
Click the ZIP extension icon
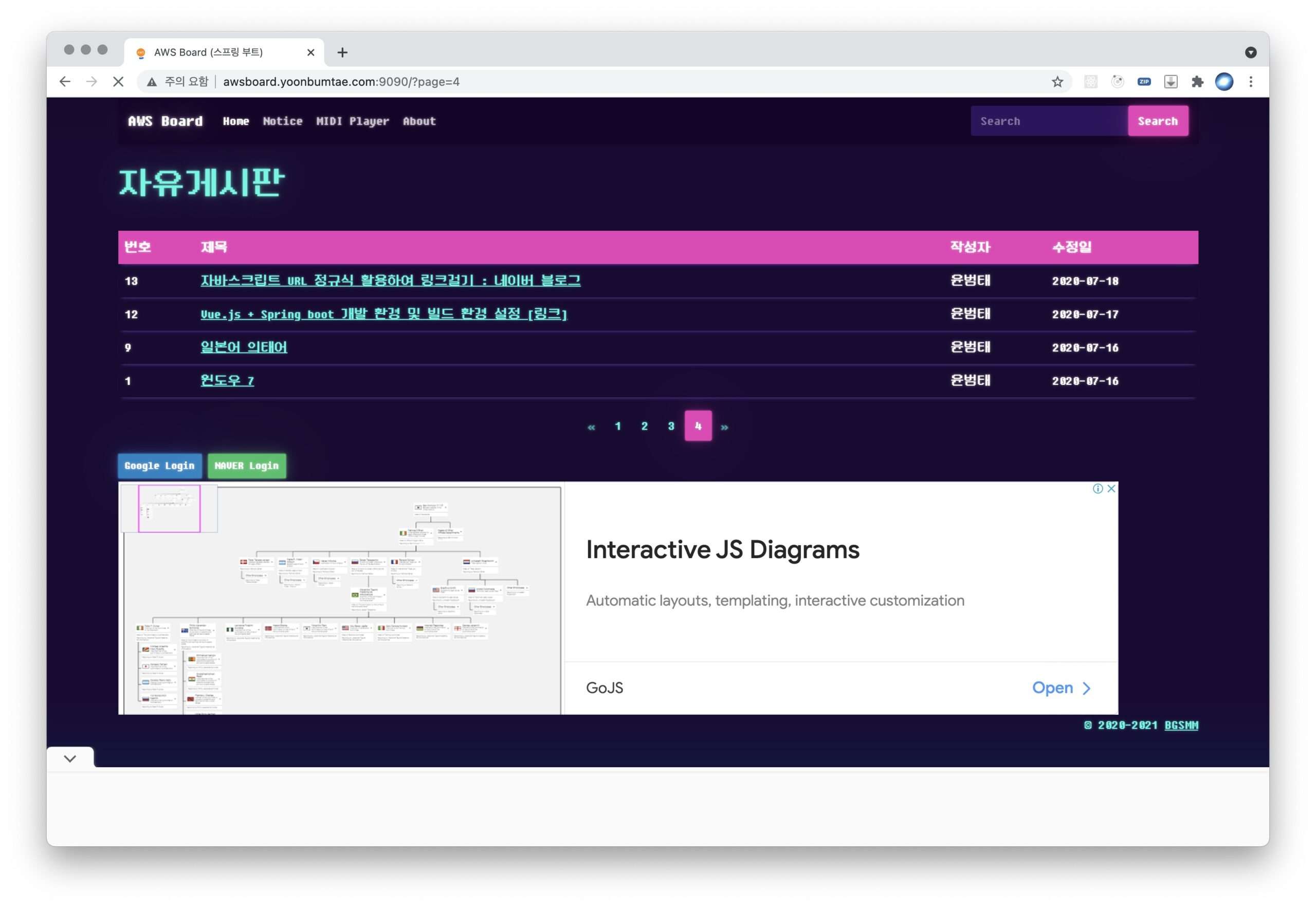(x=1143, y=82)
